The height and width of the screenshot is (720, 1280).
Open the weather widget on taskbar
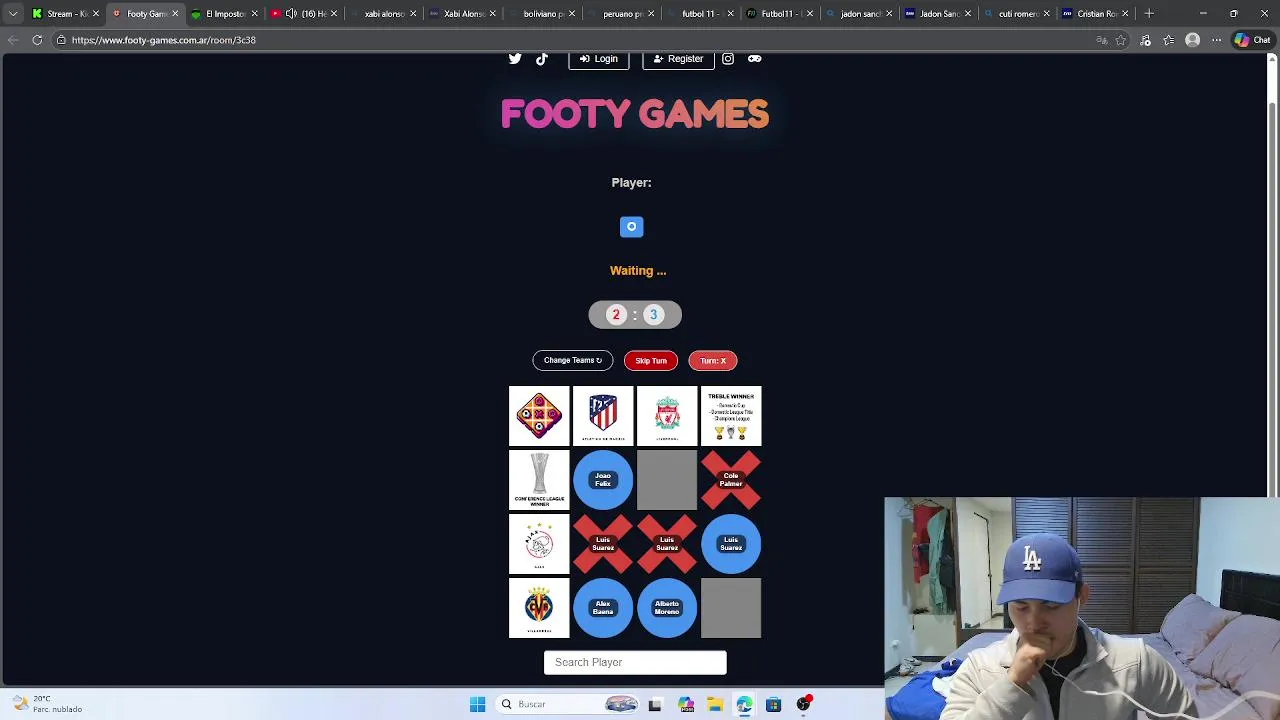[46, 704]
